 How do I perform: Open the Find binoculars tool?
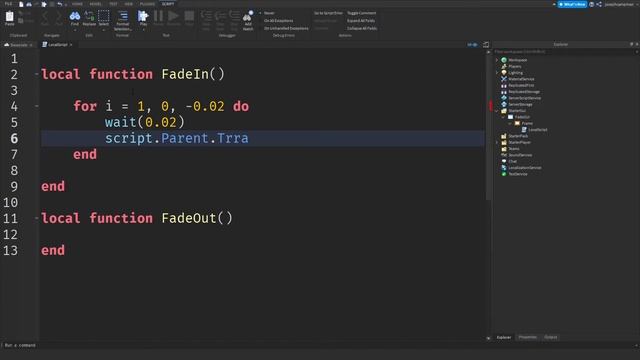(75, 16)
